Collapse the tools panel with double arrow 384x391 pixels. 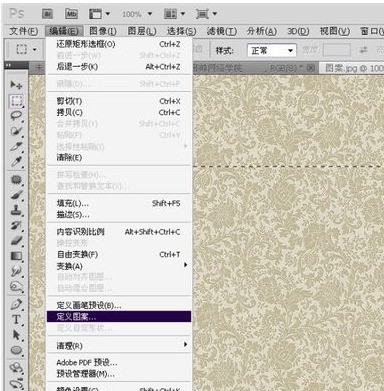(8, 65)
